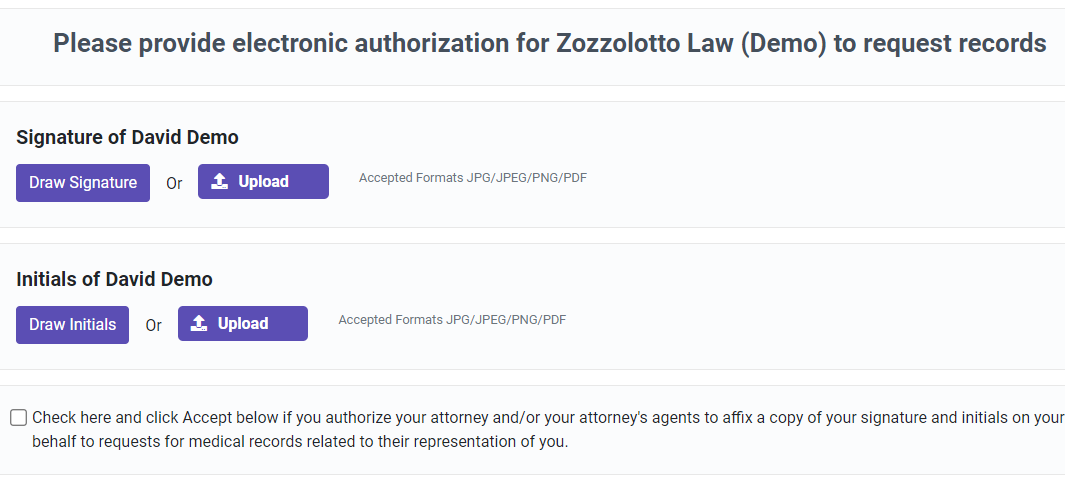Click the electronic authorization page heading

549,44
